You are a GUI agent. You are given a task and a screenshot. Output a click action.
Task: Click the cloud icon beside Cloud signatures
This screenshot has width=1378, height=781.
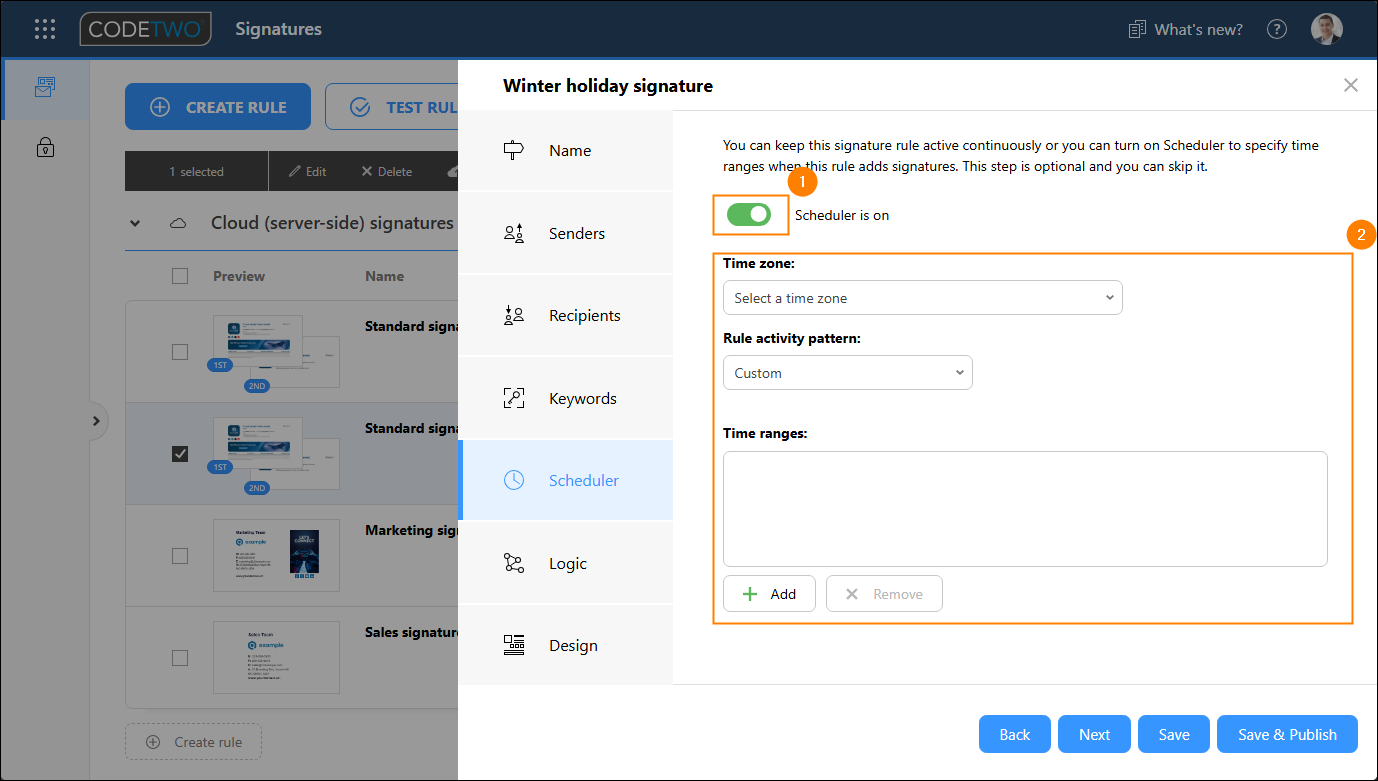(179, 223)
